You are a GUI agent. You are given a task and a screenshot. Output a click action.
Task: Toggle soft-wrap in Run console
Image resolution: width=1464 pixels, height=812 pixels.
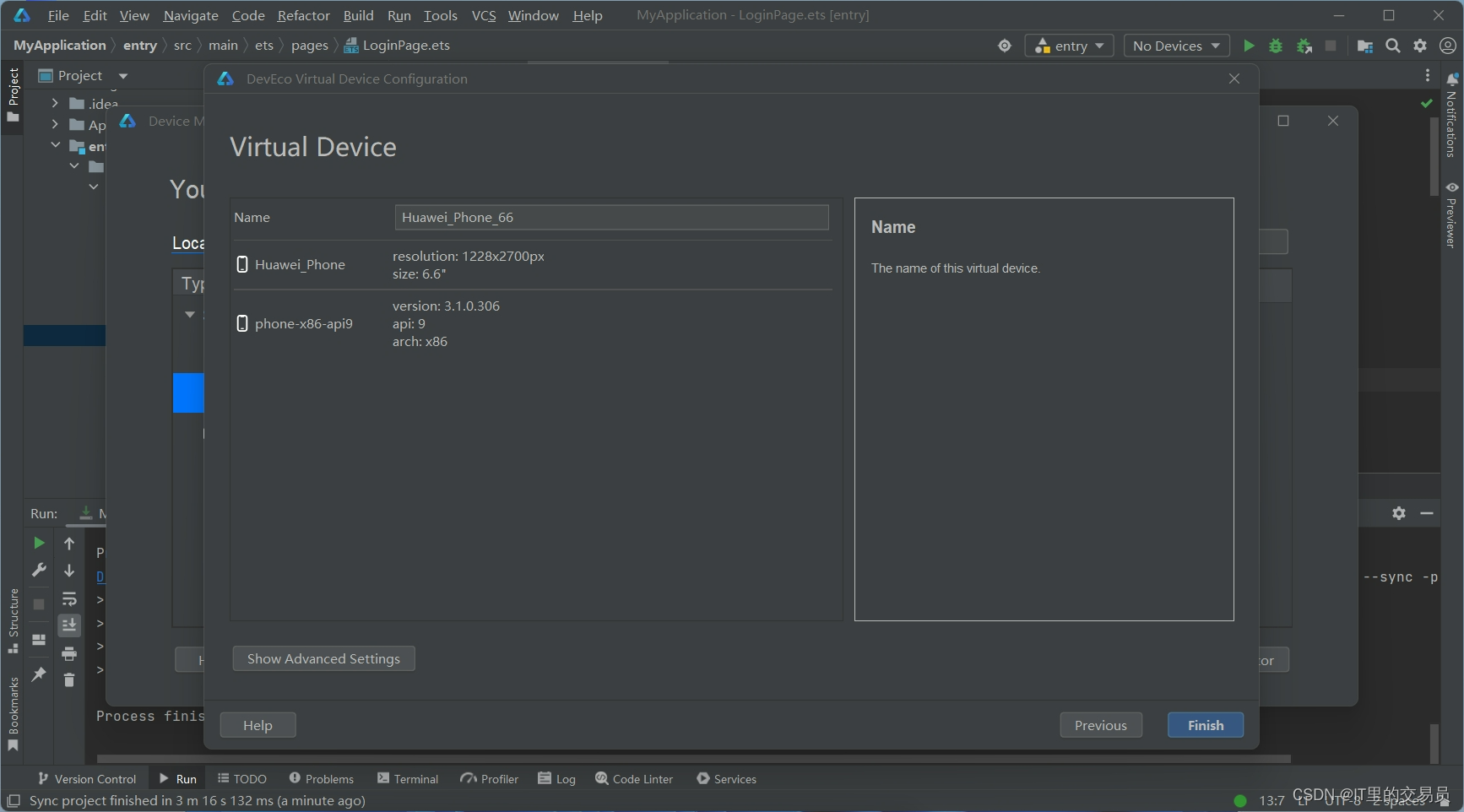69,599
